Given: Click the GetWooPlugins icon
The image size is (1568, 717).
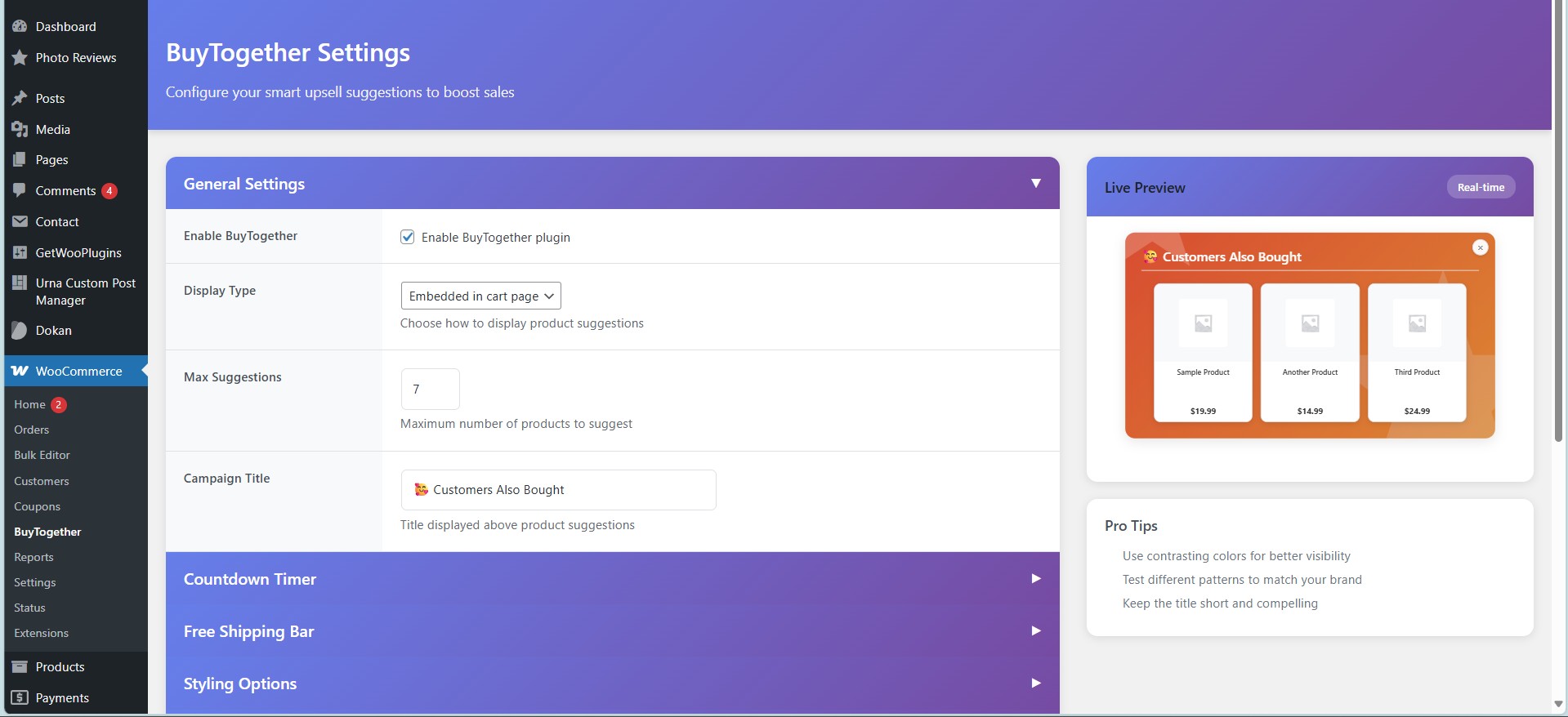Looking at the screenshot, I should pyautogui.click(x=20, y=252).
